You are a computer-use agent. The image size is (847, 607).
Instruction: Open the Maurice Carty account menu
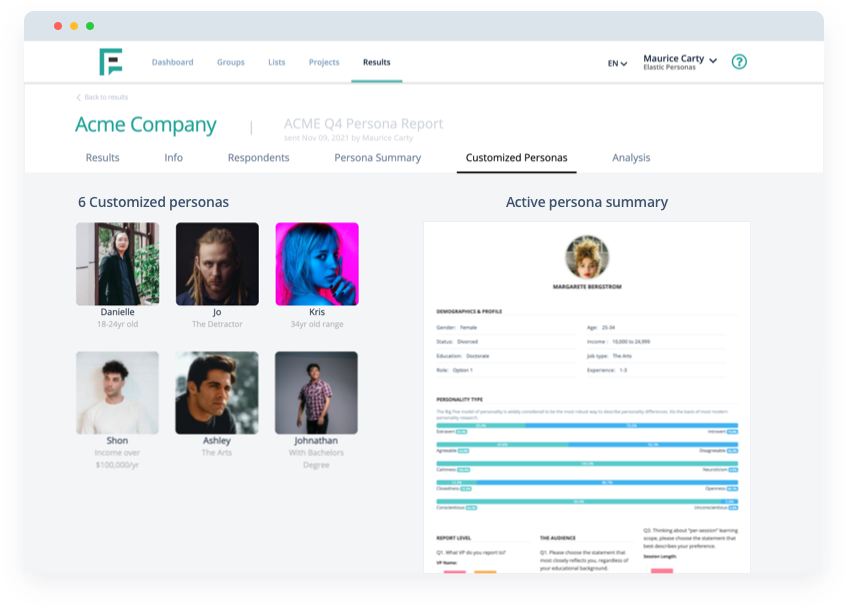[x=680, y=62]
